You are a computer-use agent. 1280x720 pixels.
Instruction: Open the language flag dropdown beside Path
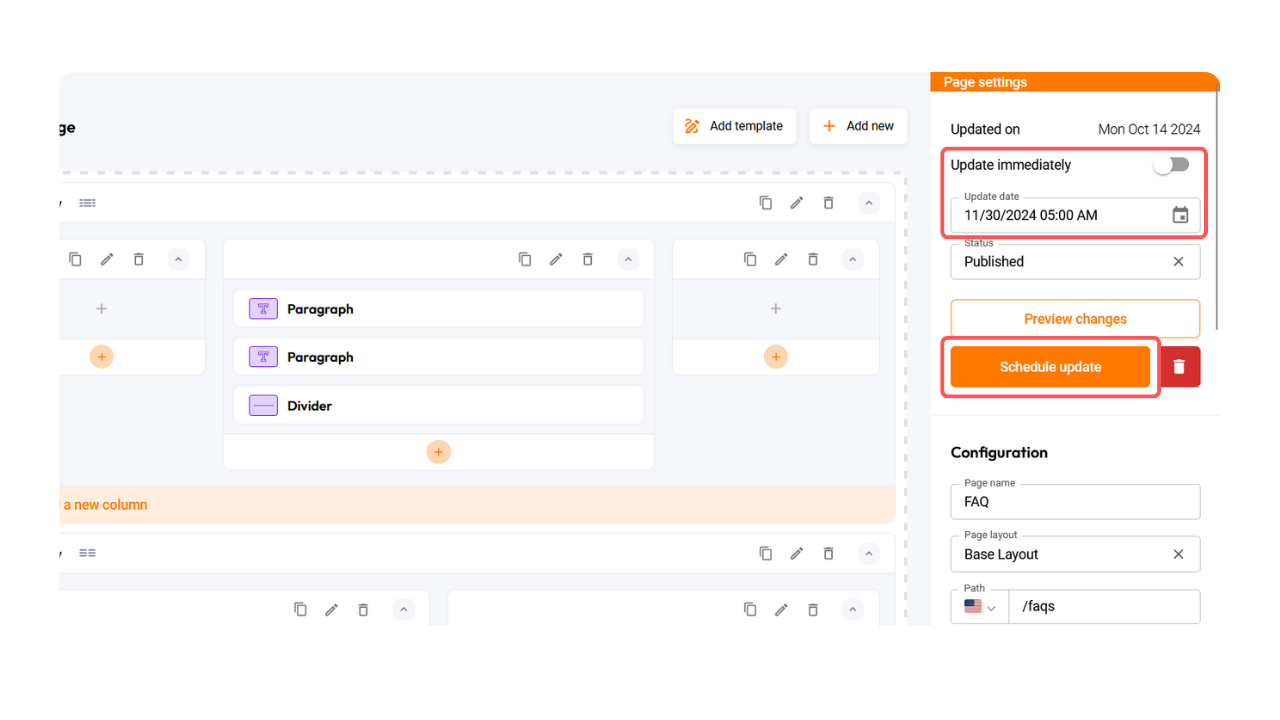[980, 607]
